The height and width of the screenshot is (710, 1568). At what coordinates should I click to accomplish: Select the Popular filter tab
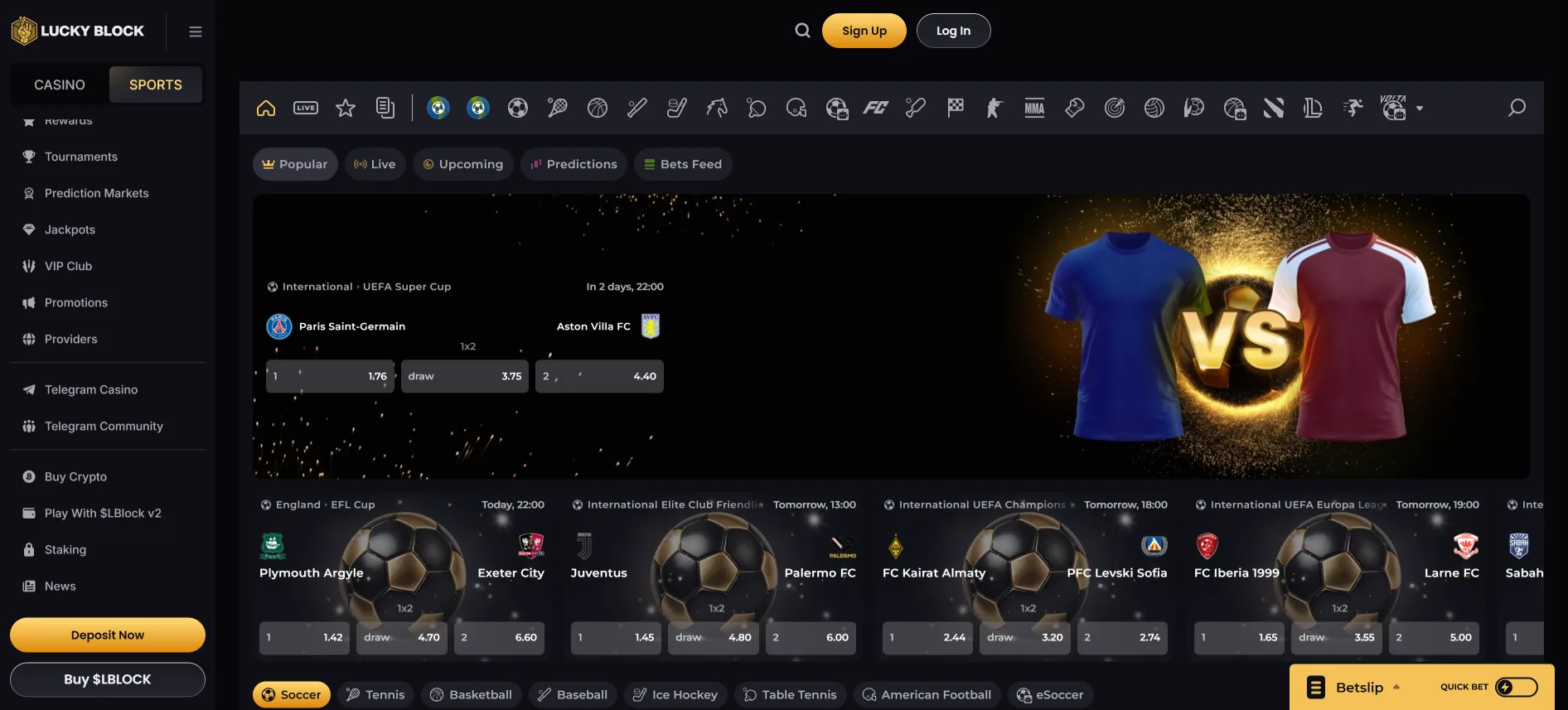coord(295,164)
